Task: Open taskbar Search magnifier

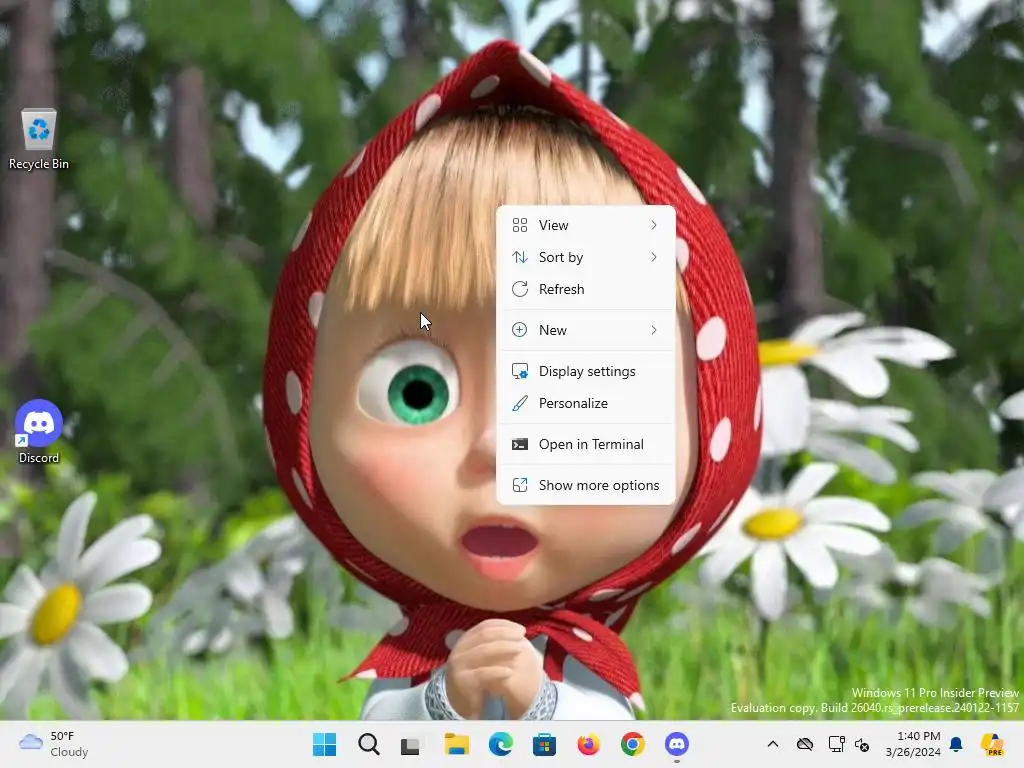Action: (368, 744)
